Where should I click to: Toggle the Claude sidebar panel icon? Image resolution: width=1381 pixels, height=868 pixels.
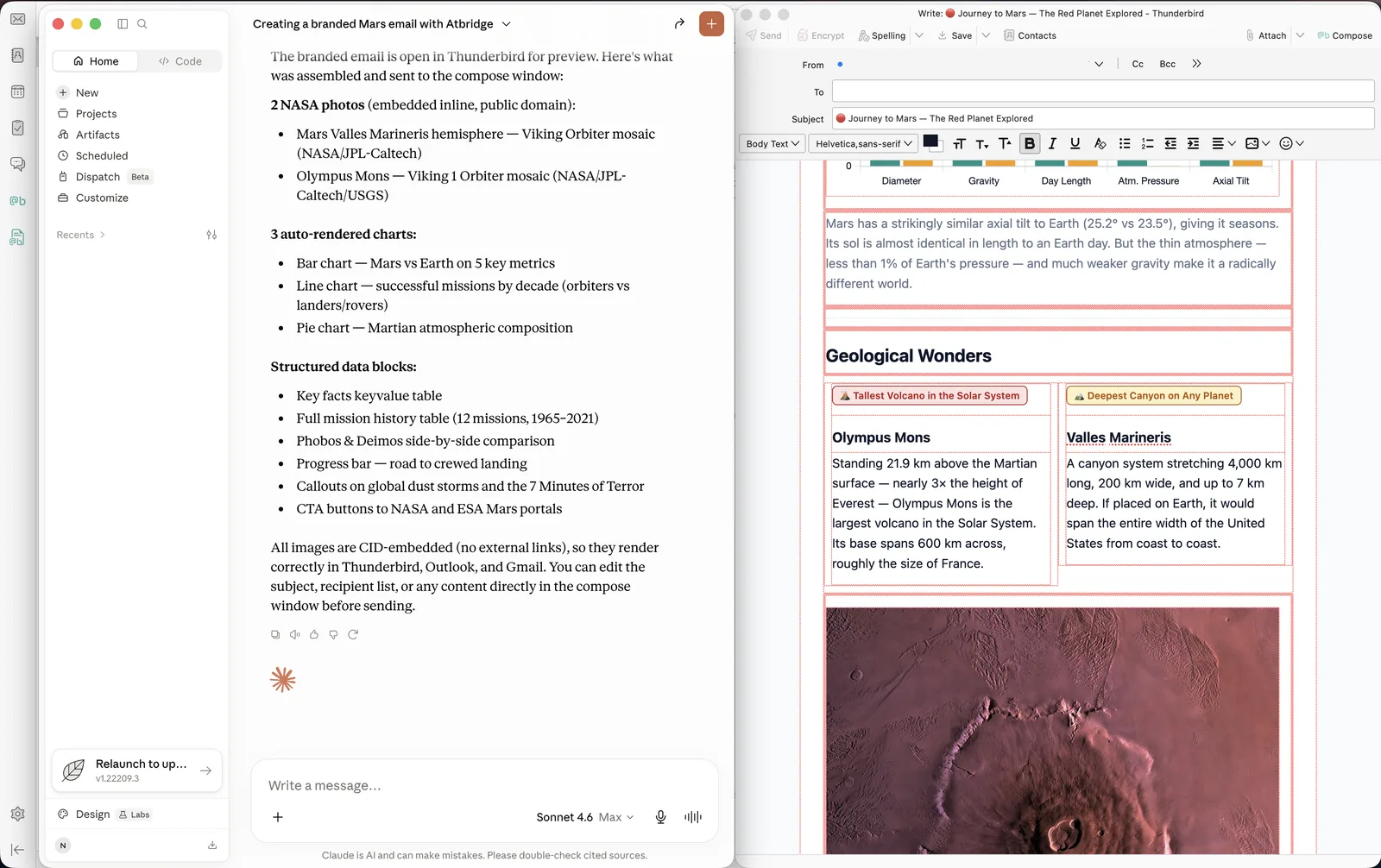click(123, 24)
